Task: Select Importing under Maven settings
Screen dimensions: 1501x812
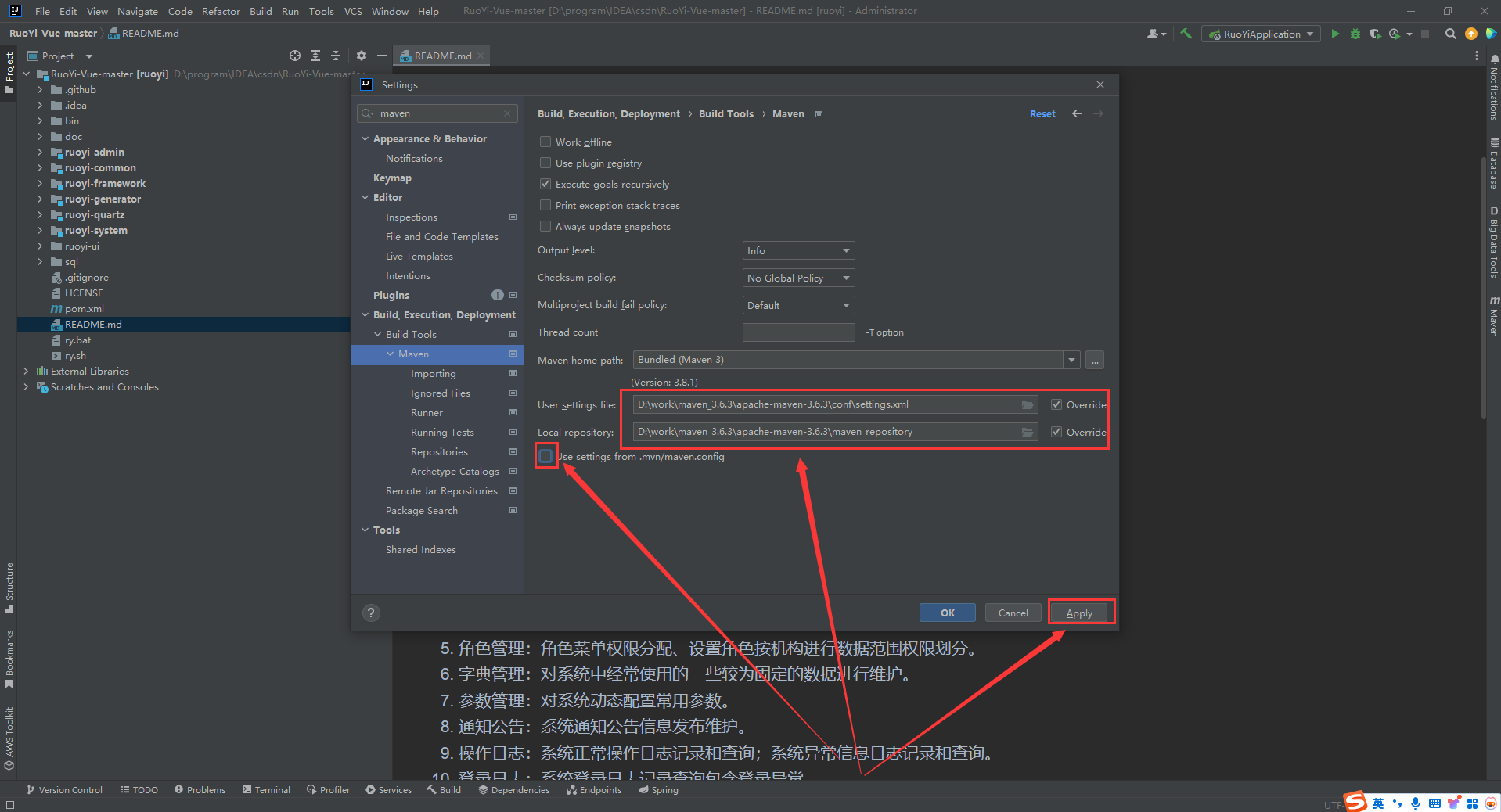Action: pos(433,373)
